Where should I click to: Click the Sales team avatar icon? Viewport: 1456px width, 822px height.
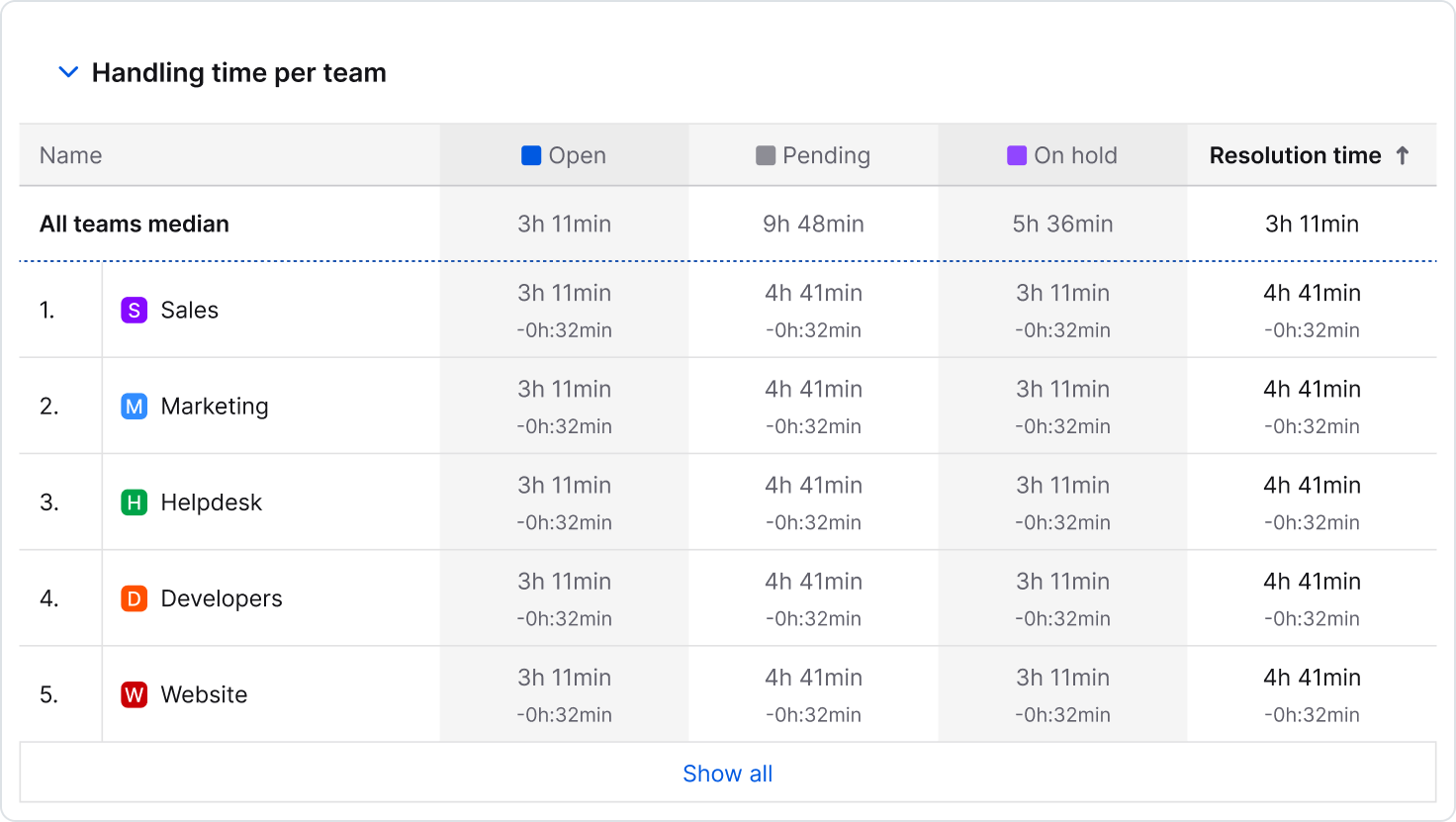[134, 310]
